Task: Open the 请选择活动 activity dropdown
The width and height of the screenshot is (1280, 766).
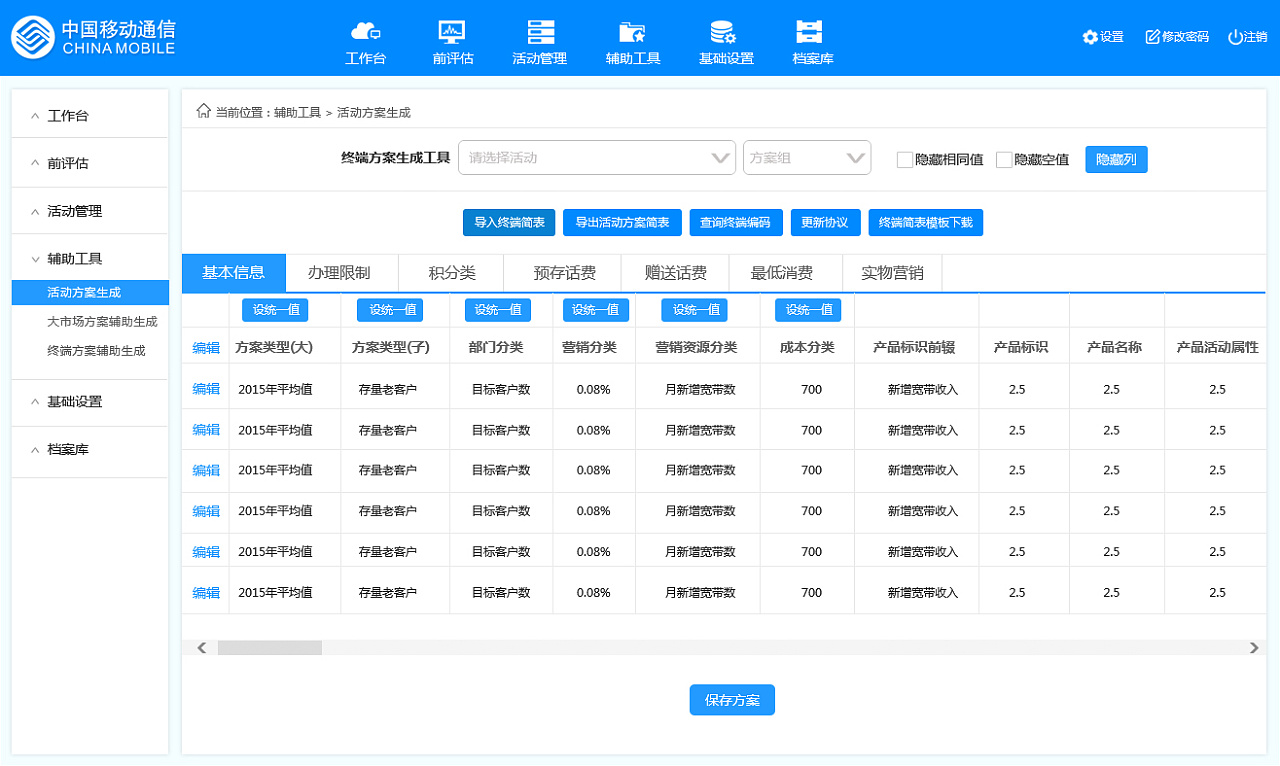Action: coord(597,157)
